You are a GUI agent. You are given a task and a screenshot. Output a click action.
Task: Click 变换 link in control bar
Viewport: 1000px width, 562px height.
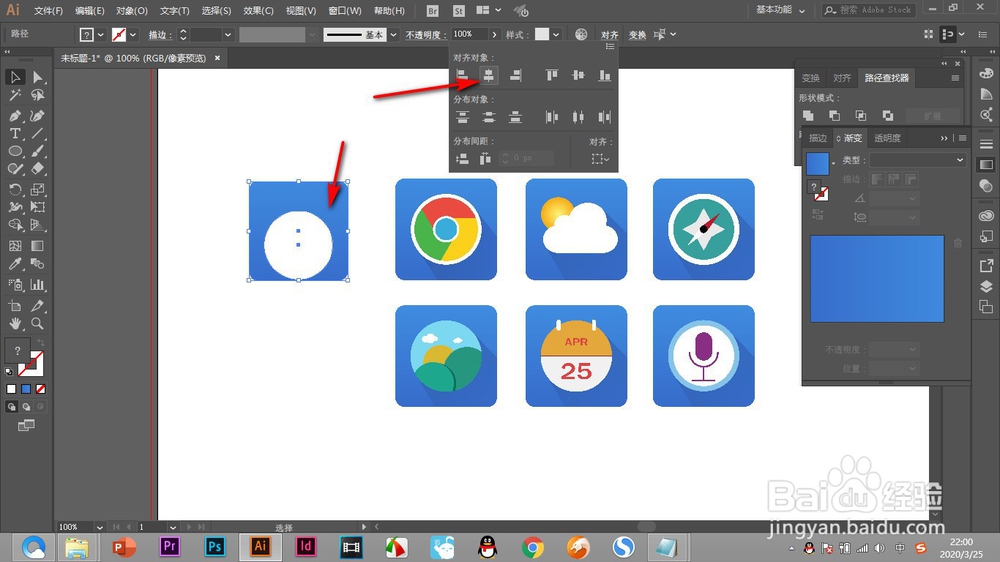click(x=637, y=35)
